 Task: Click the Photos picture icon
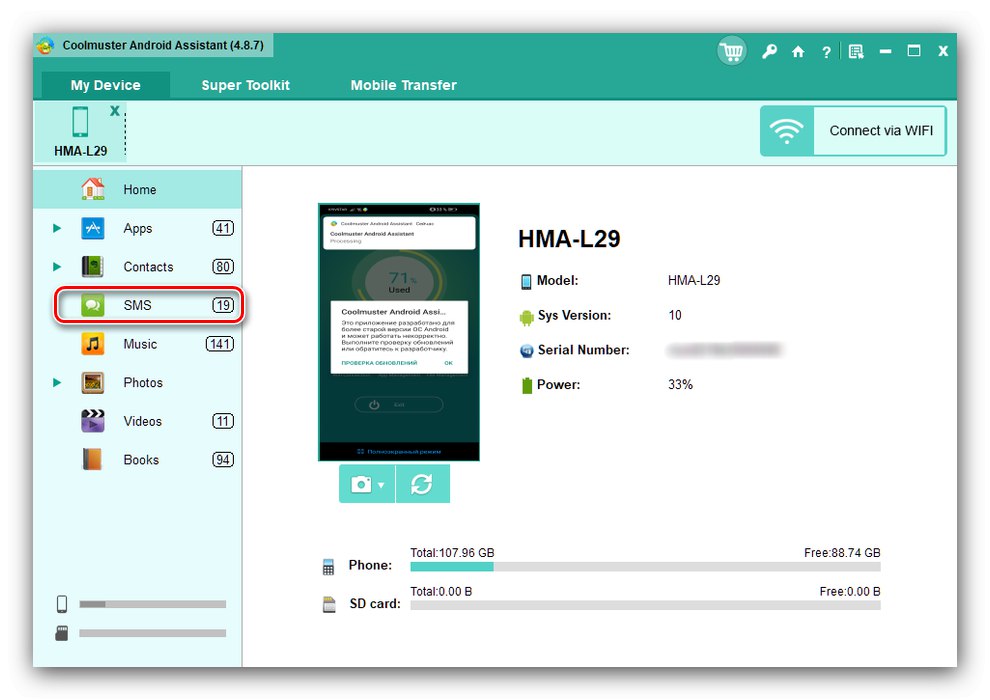[93, 383]
